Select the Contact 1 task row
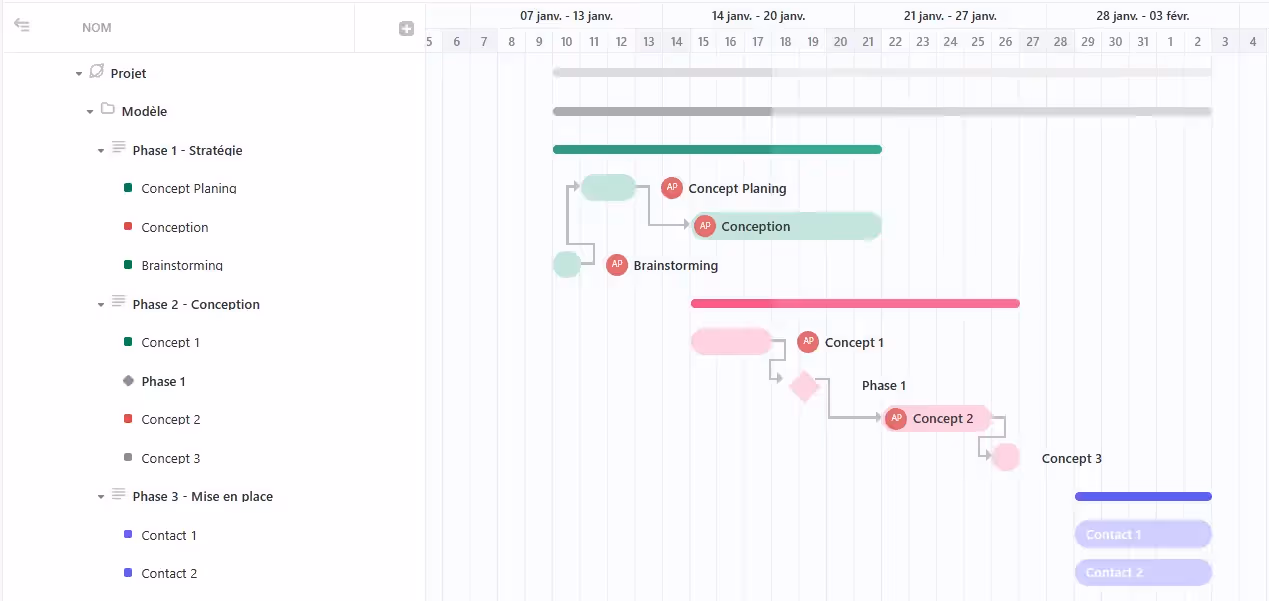 pyautogui.click(x=169, y=535)
